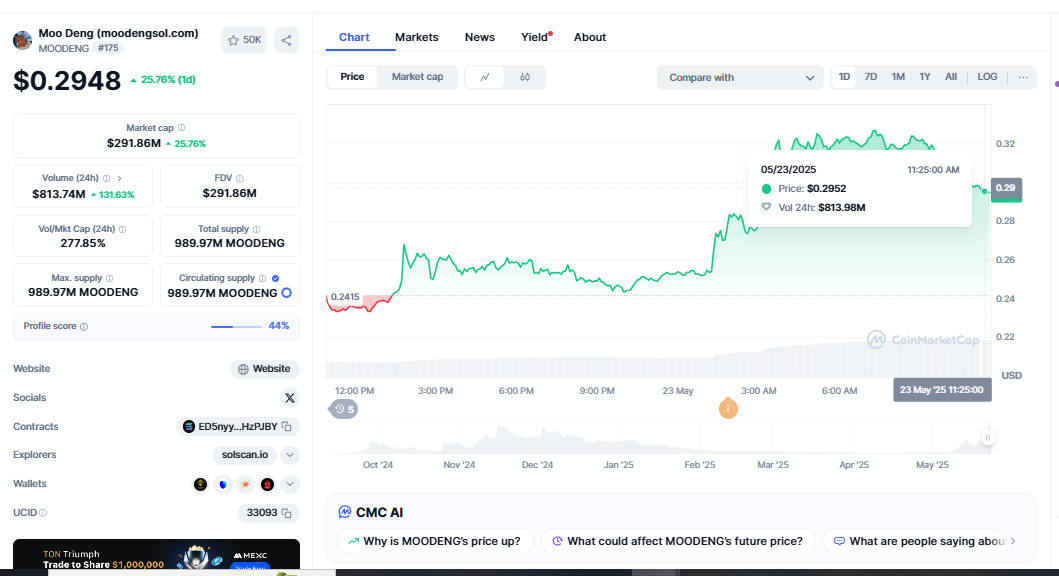Screen dimensions: 1059x576
Task: Click the $291.86M Market cap value
Action: 134,143
